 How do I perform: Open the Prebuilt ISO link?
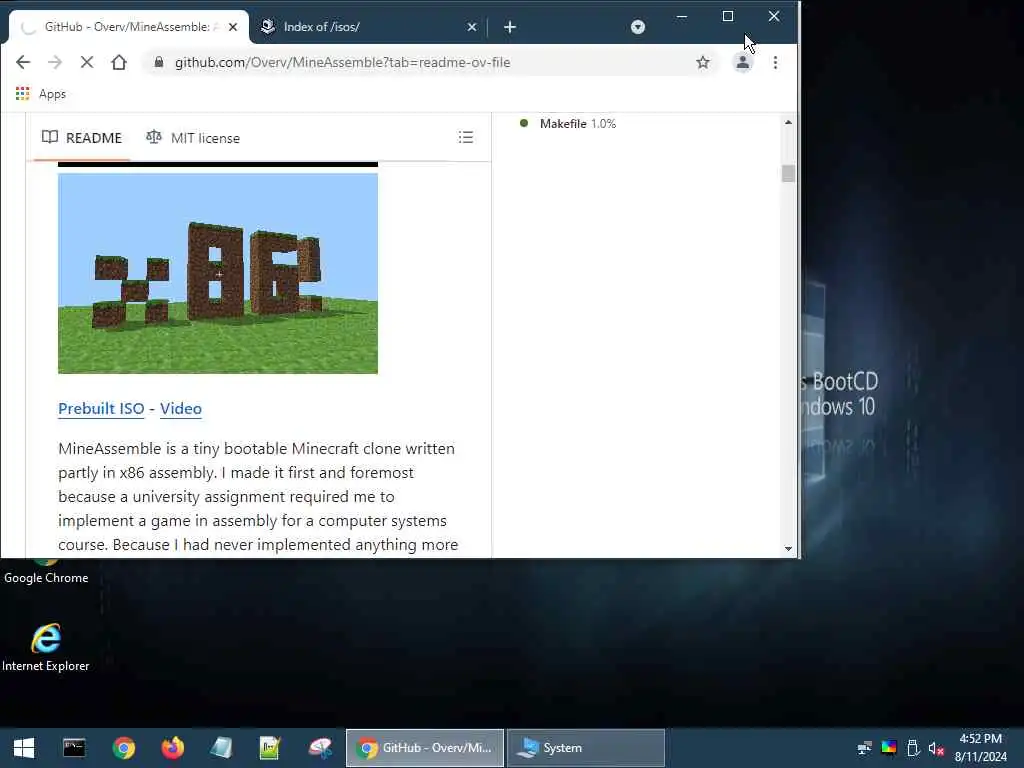(101, 409)
